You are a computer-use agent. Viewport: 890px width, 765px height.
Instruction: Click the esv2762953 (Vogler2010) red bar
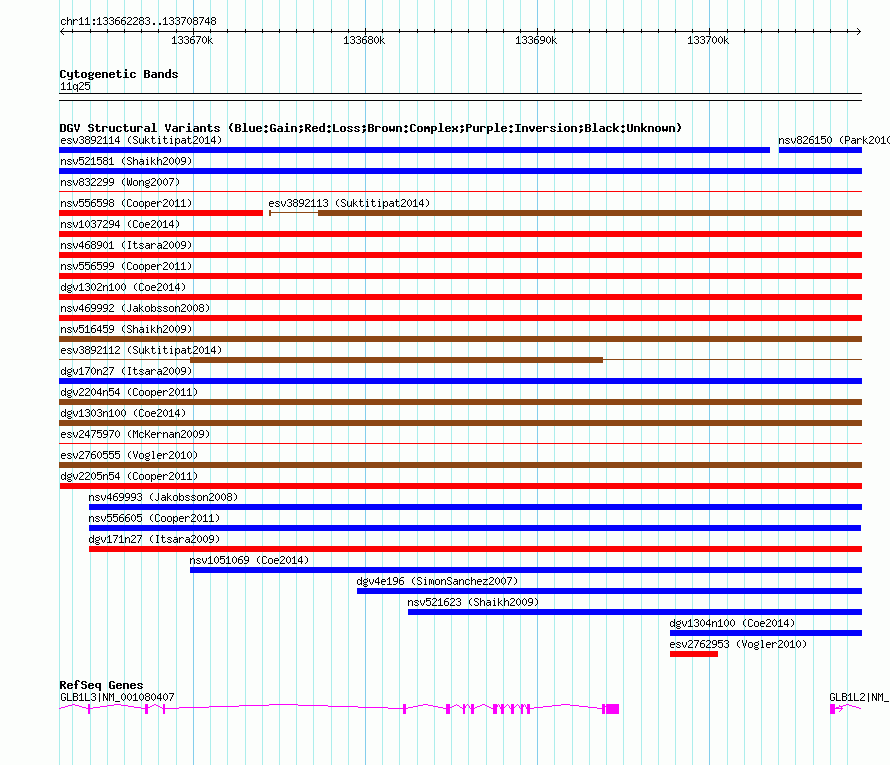[x=694, y=654]
